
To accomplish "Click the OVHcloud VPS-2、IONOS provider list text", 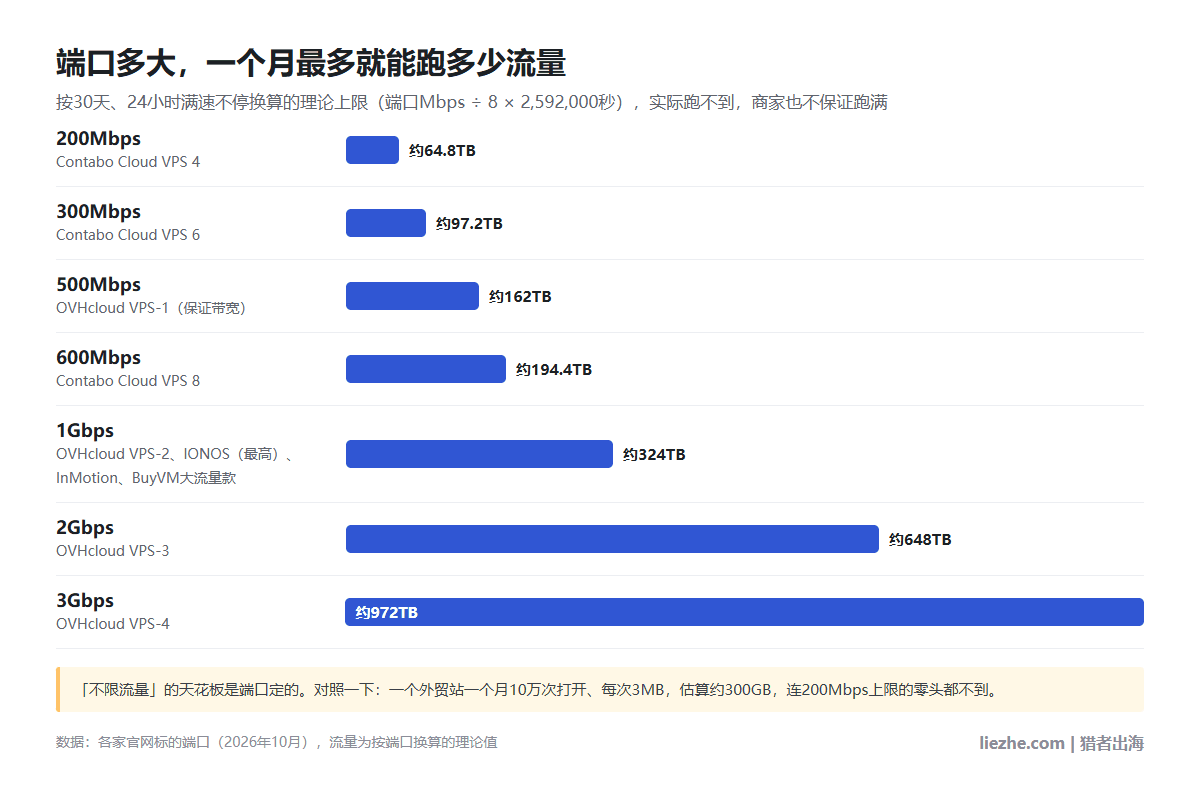I will pyautogui.click(x=175, y=466).
